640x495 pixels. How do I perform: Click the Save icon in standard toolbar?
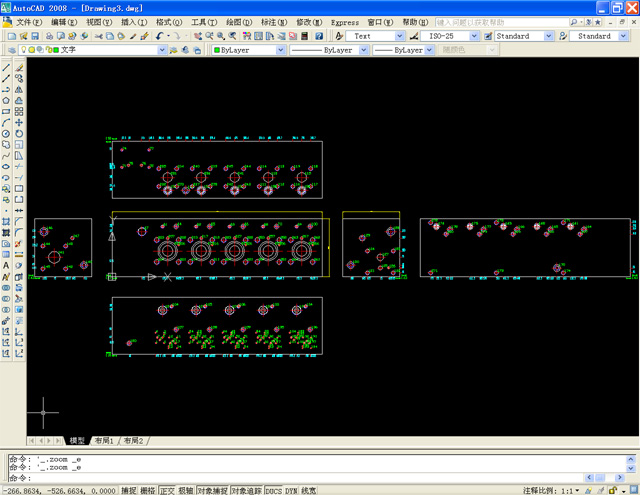tap(35, 36)
